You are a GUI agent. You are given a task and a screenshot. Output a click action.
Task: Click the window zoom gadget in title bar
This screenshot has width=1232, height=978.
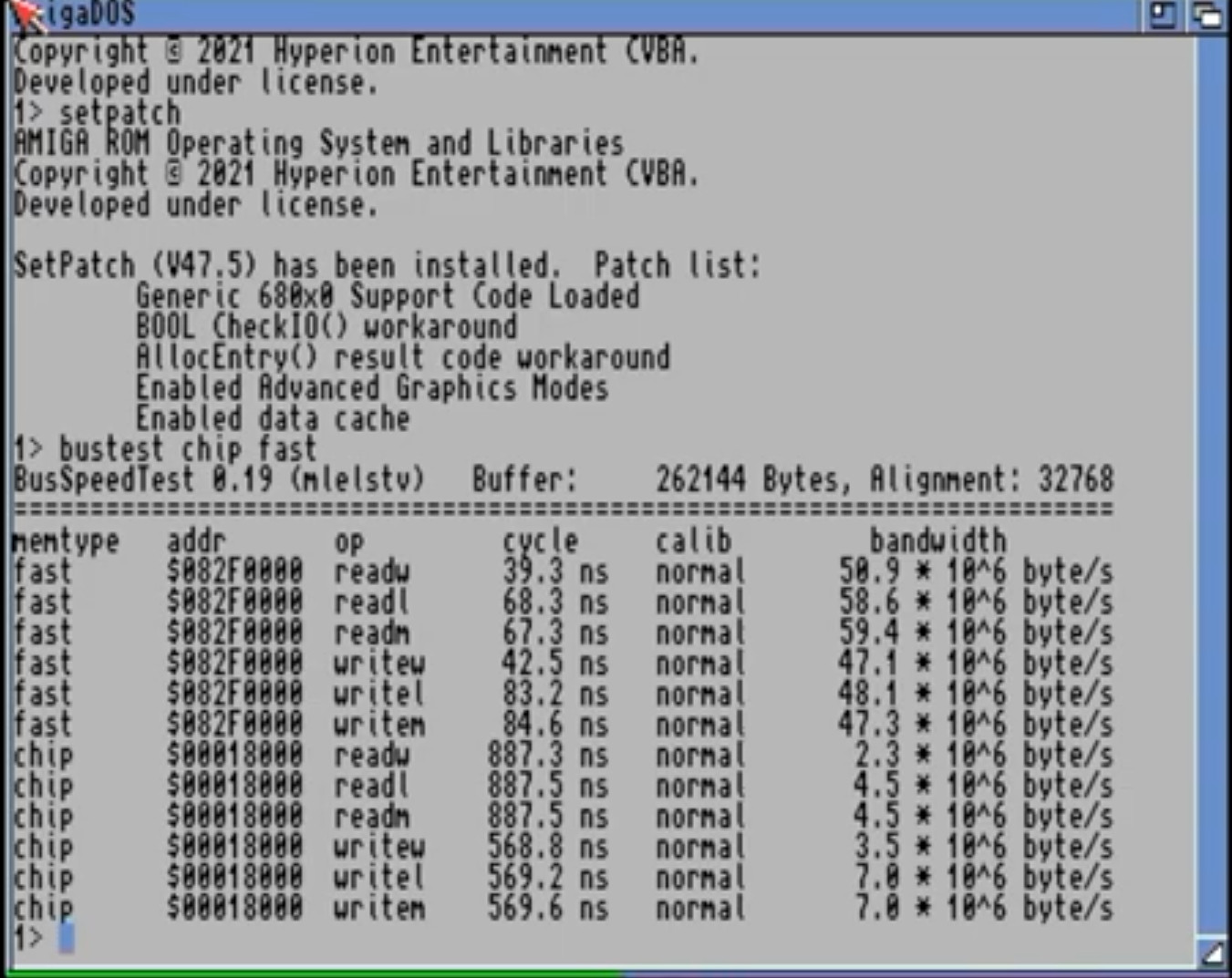(x=1163, y=15)
